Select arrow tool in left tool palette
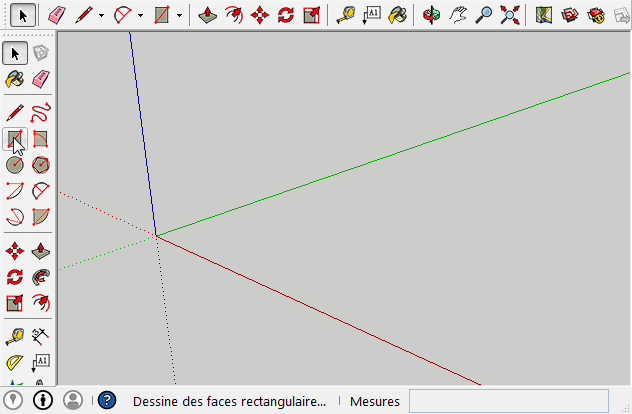 (15, 53)
